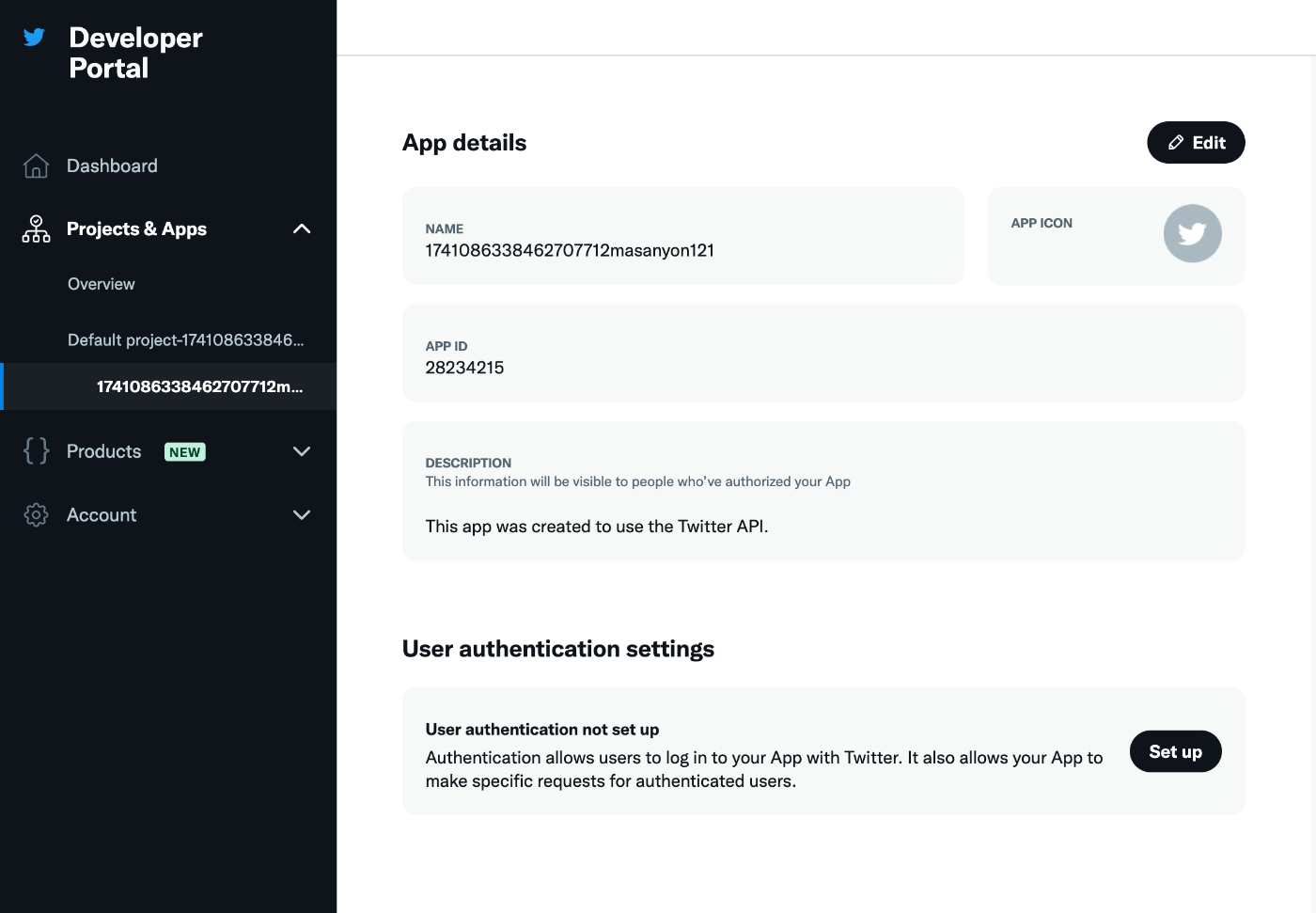Click the Developer Portal title
The height and width of the screenshot is (913, 1316).
135,53
